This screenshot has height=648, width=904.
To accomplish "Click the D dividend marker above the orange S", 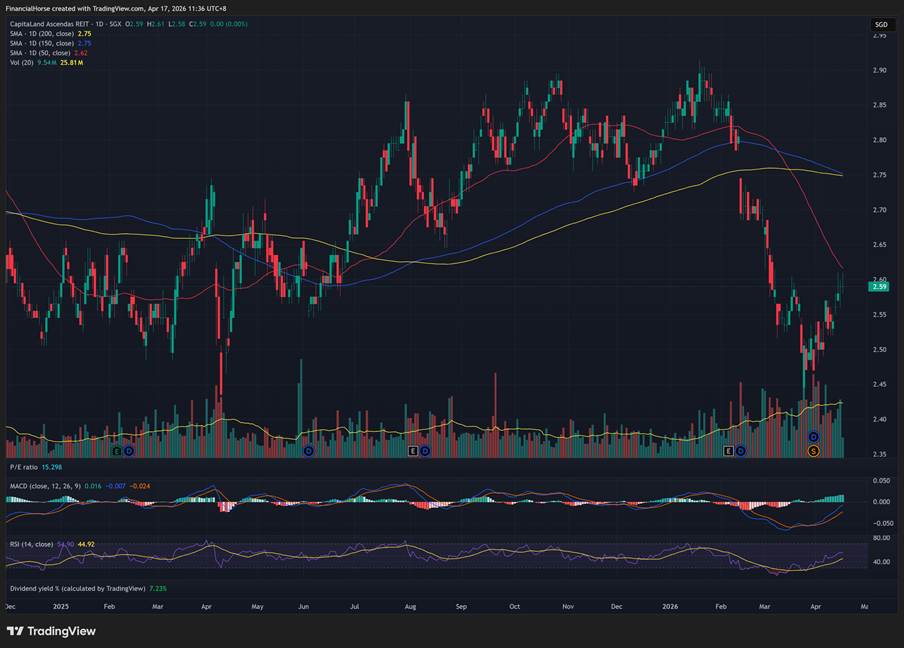I will [x=813, y=438].
